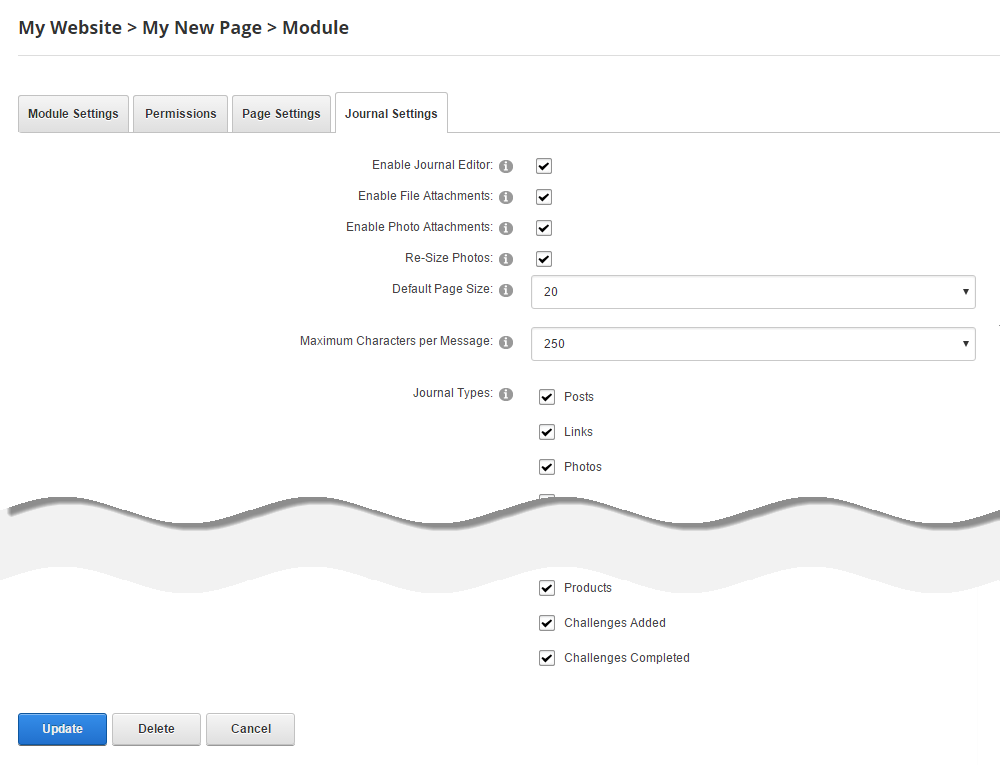Toggle the Re-Size Photos checkbox

click(x=544, y=259)
